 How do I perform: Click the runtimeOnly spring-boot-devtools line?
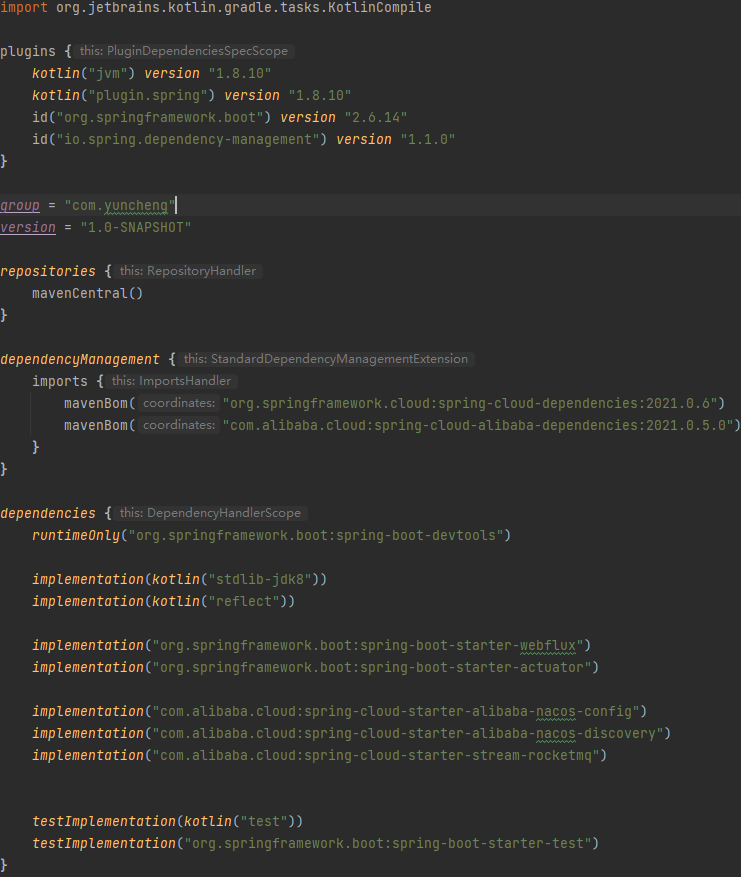(271, 535)
